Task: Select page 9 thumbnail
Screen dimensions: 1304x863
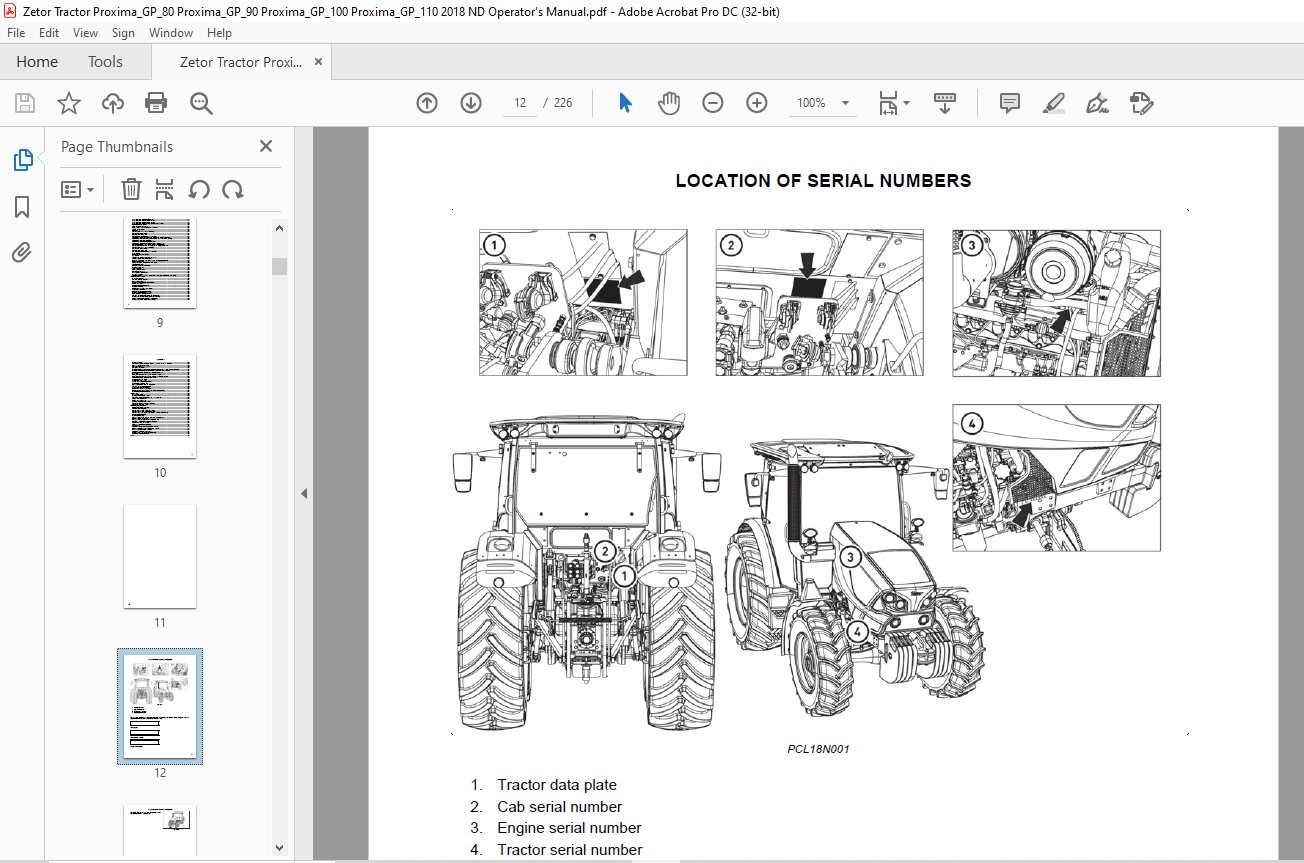Action: pyautogui.click(x=160, y=262)
